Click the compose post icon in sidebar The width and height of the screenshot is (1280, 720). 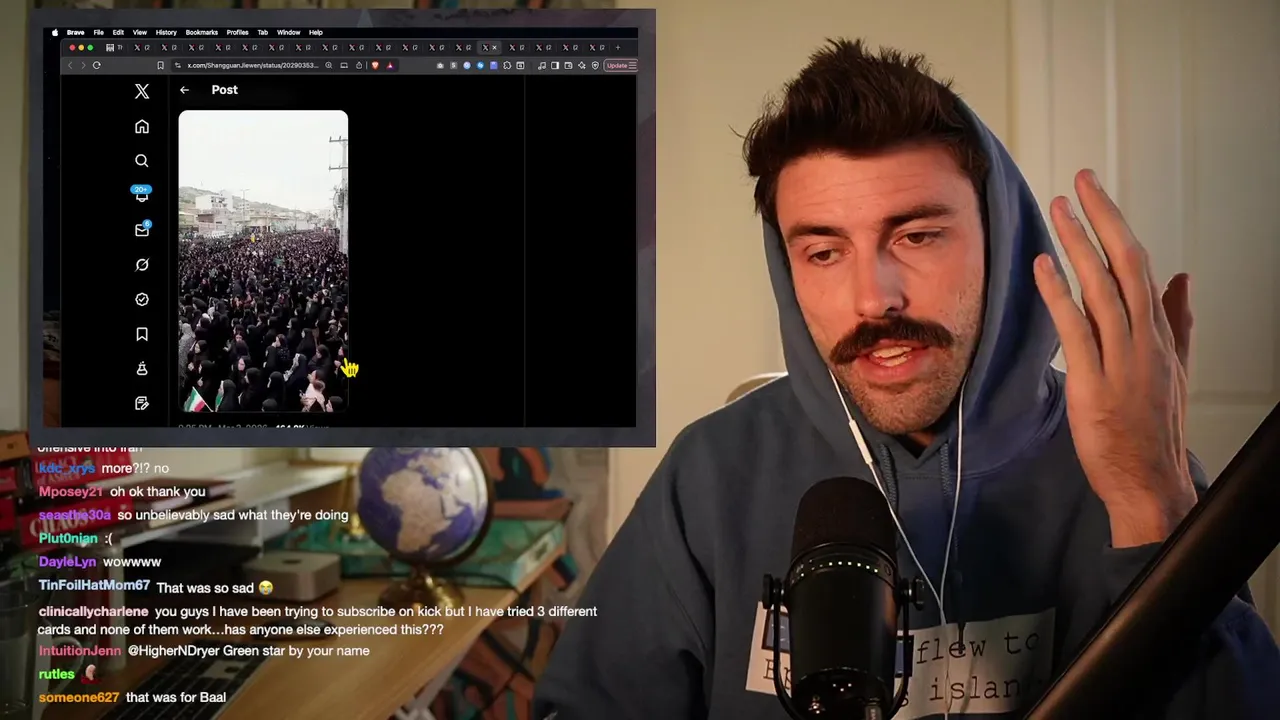pyautogui.click(x=142, y=403)
